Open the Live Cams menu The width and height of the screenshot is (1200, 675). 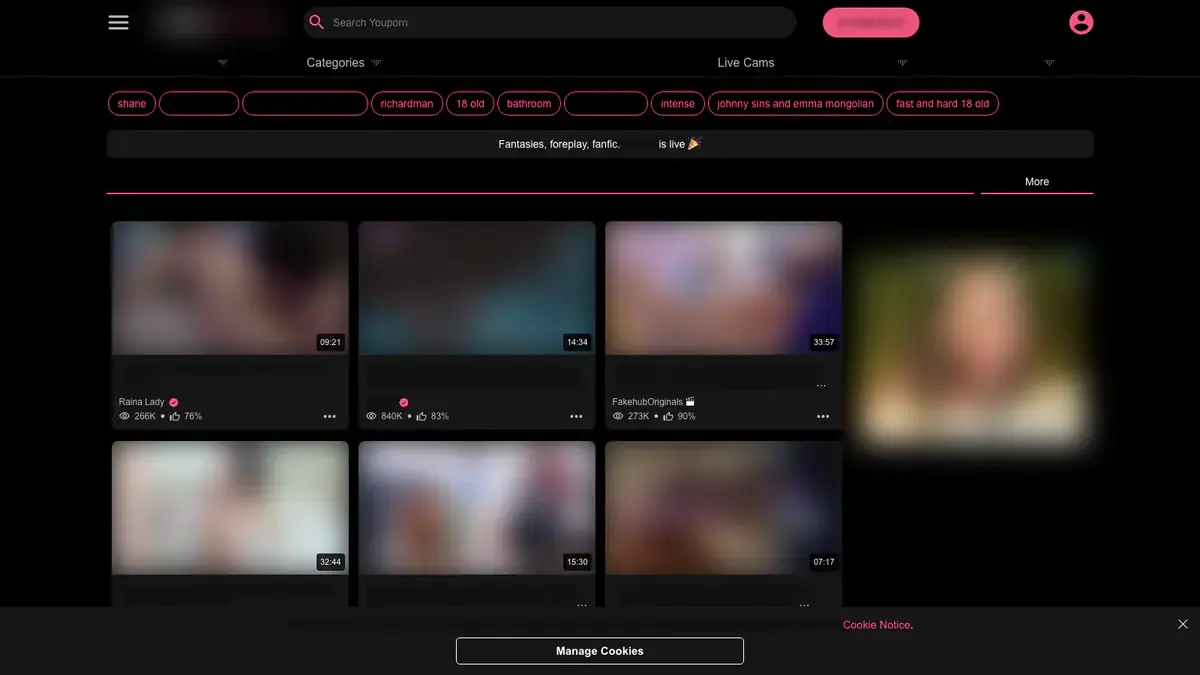tap(746, 62)
